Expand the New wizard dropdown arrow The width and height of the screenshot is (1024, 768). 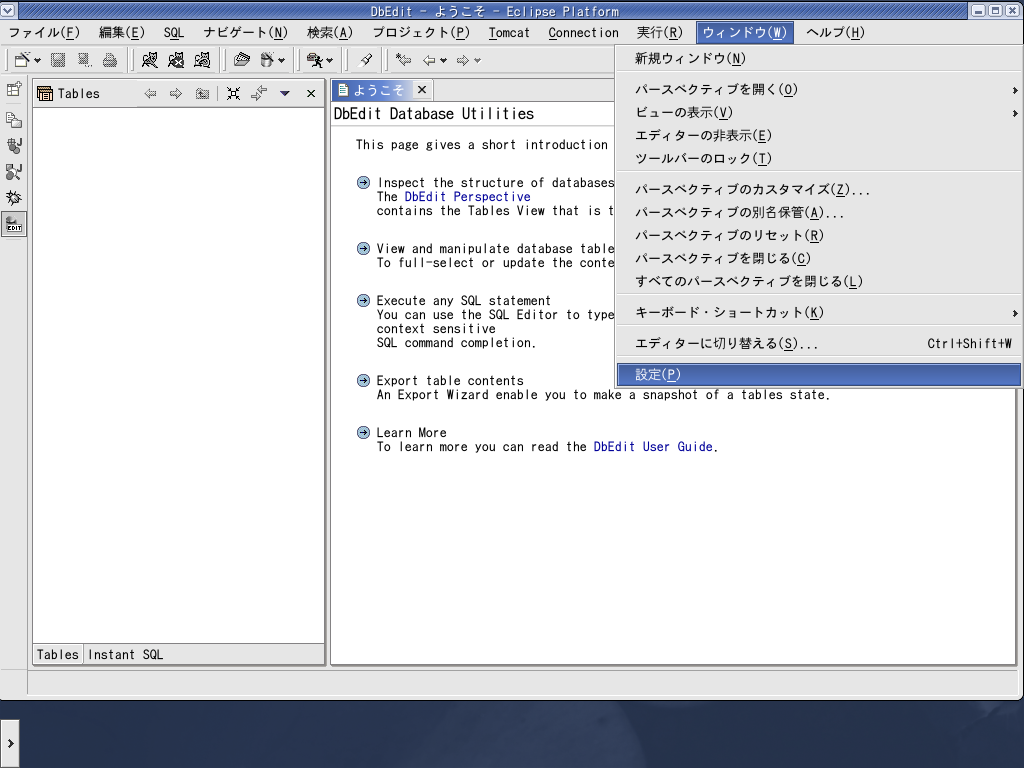[37, 61]
